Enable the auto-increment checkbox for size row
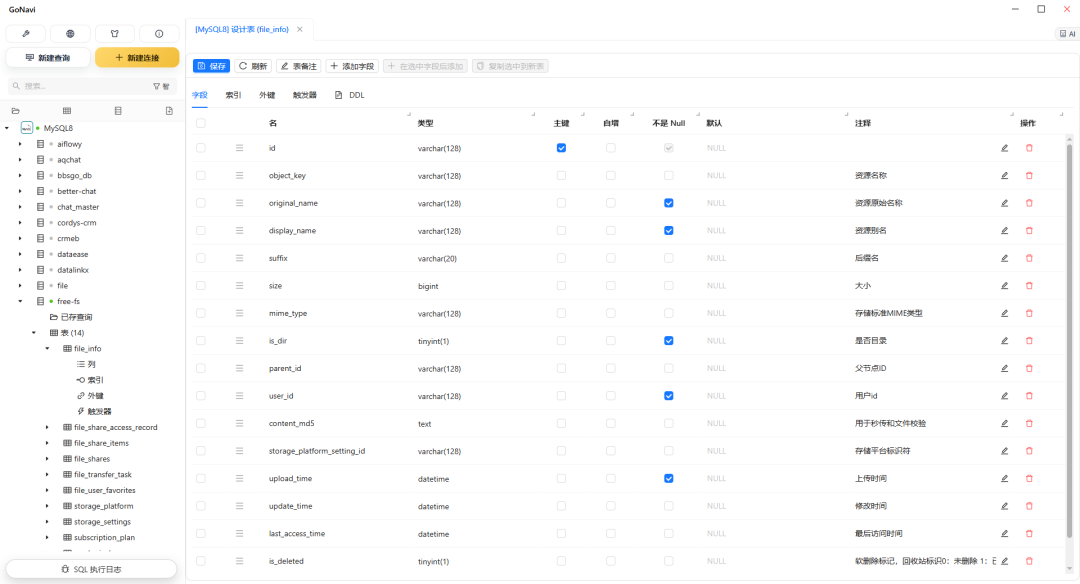 (611, 286)
